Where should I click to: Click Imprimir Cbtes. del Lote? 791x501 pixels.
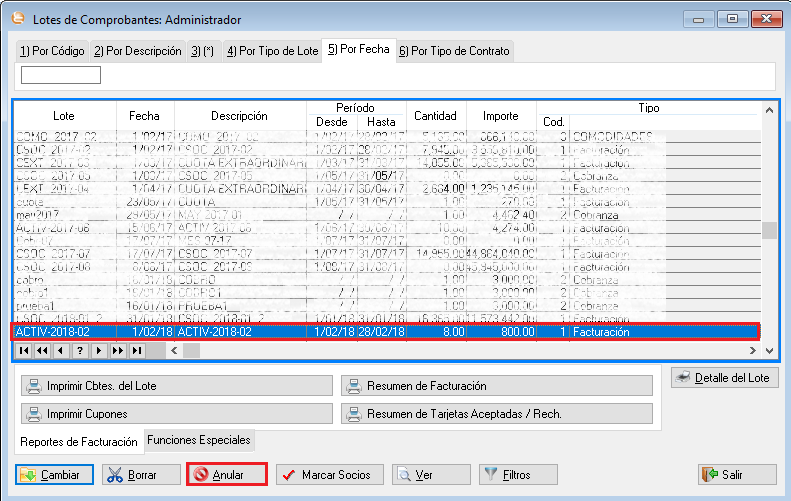(175, 386)
